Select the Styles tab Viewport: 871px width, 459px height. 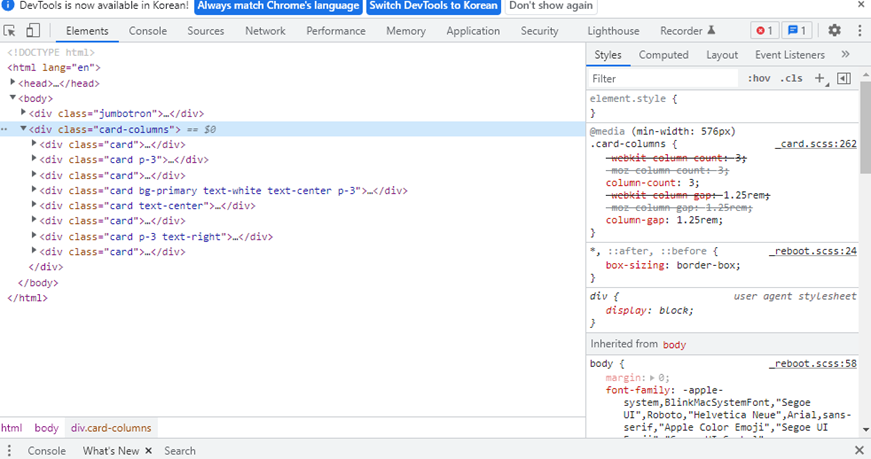coord(608,55)
